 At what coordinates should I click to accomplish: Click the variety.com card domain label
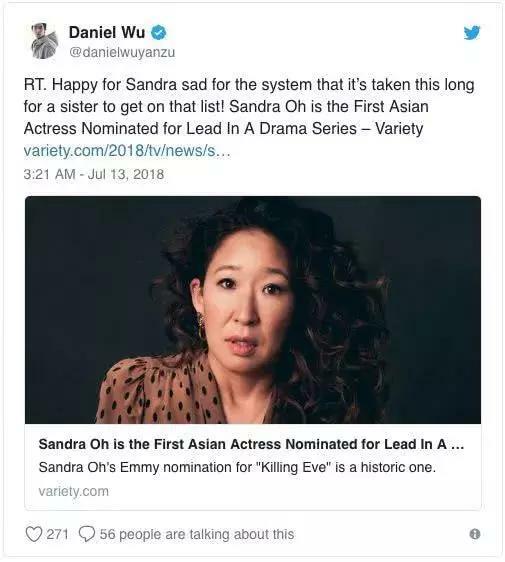point(73,491)
